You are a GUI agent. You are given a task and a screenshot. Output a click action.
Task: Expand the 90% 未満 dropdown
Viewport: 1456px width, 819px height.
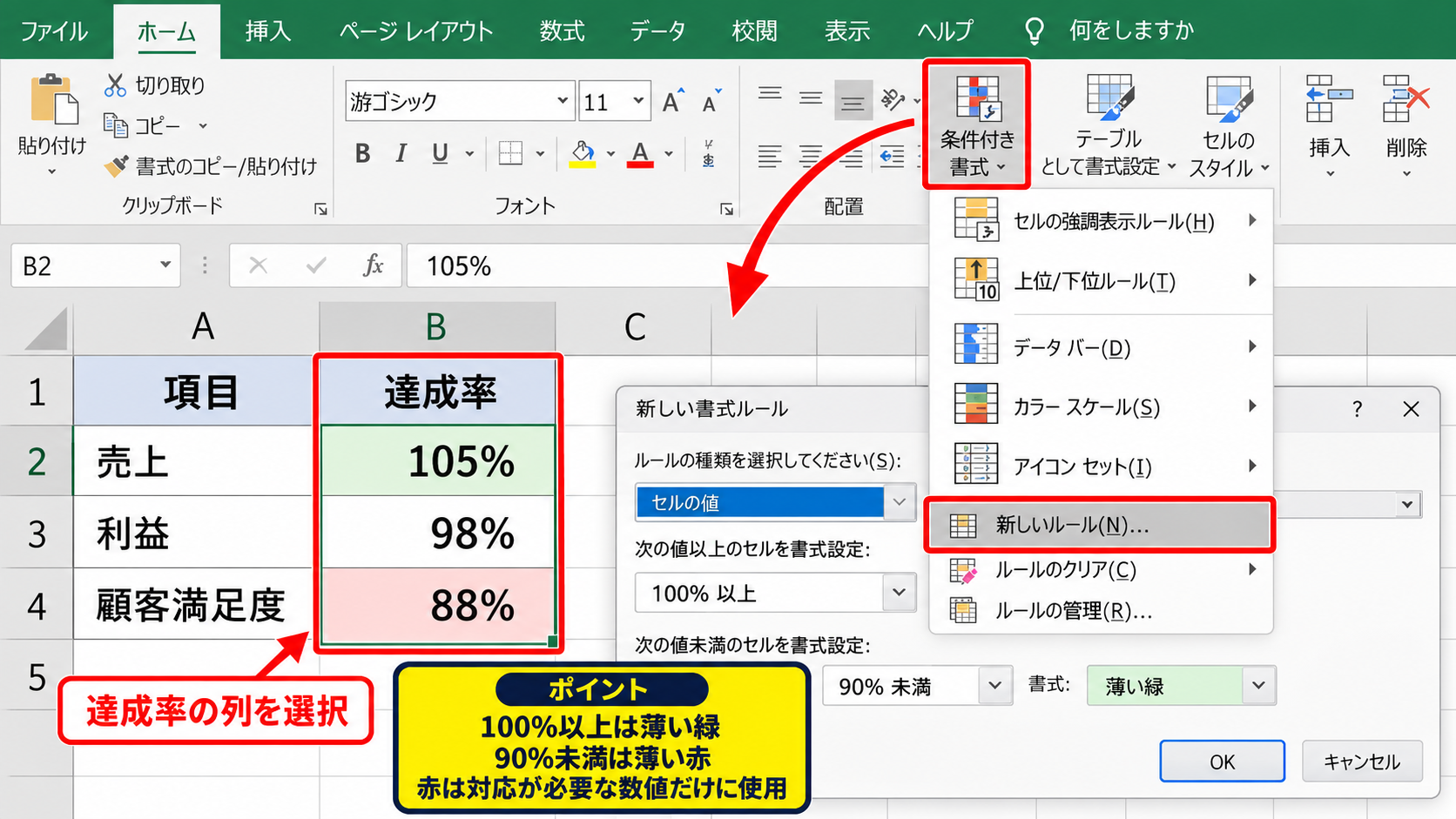pyautogui.click(x=995, y=686)
